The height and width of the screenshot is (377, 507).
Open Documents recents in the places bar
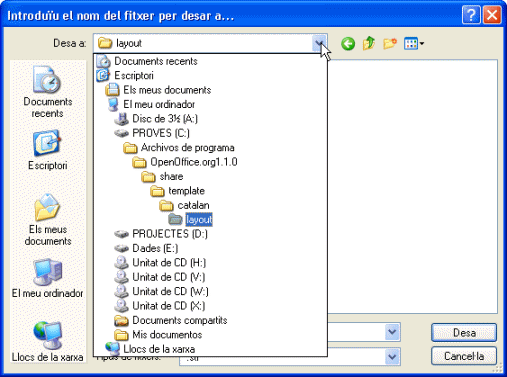pyautogui.click(x=47, y=92)
